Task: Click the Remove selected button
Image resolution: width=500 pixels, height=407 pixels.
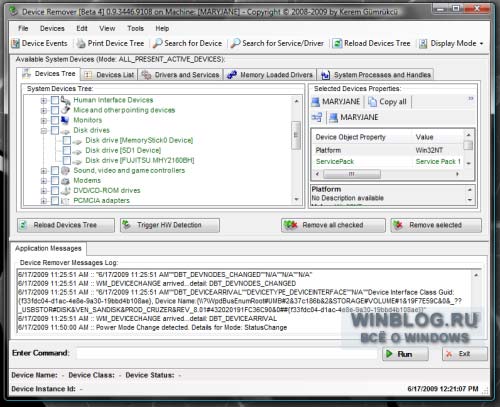Action: (x=436, y=225)
